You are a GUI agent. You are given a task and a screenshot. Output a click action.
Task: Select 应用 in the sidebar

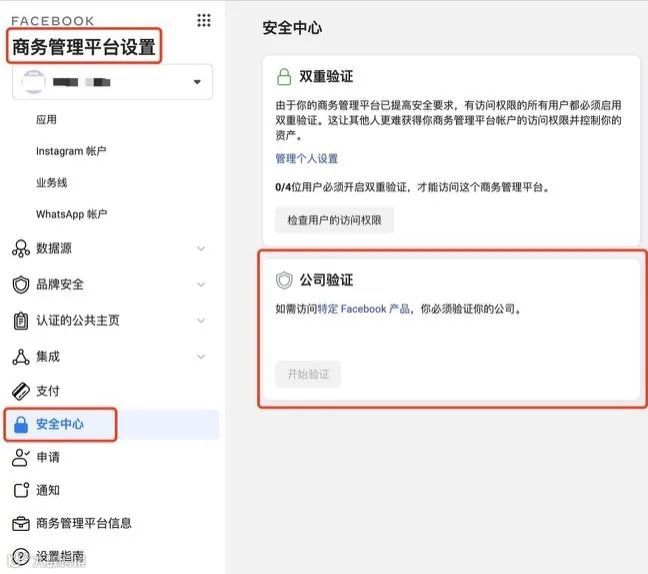46,120
